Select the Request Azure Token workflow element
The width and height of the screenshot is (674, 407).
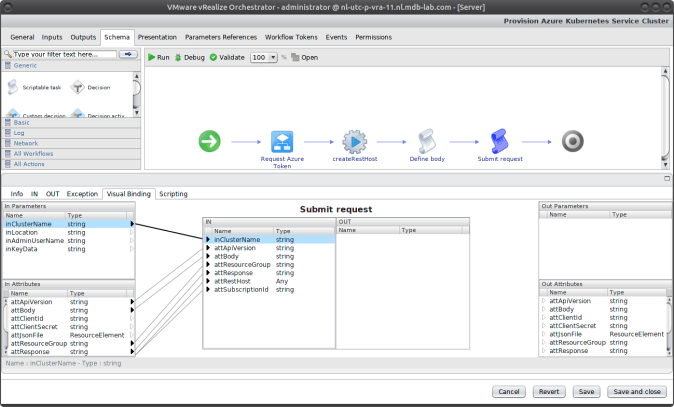tap(282, 141)
